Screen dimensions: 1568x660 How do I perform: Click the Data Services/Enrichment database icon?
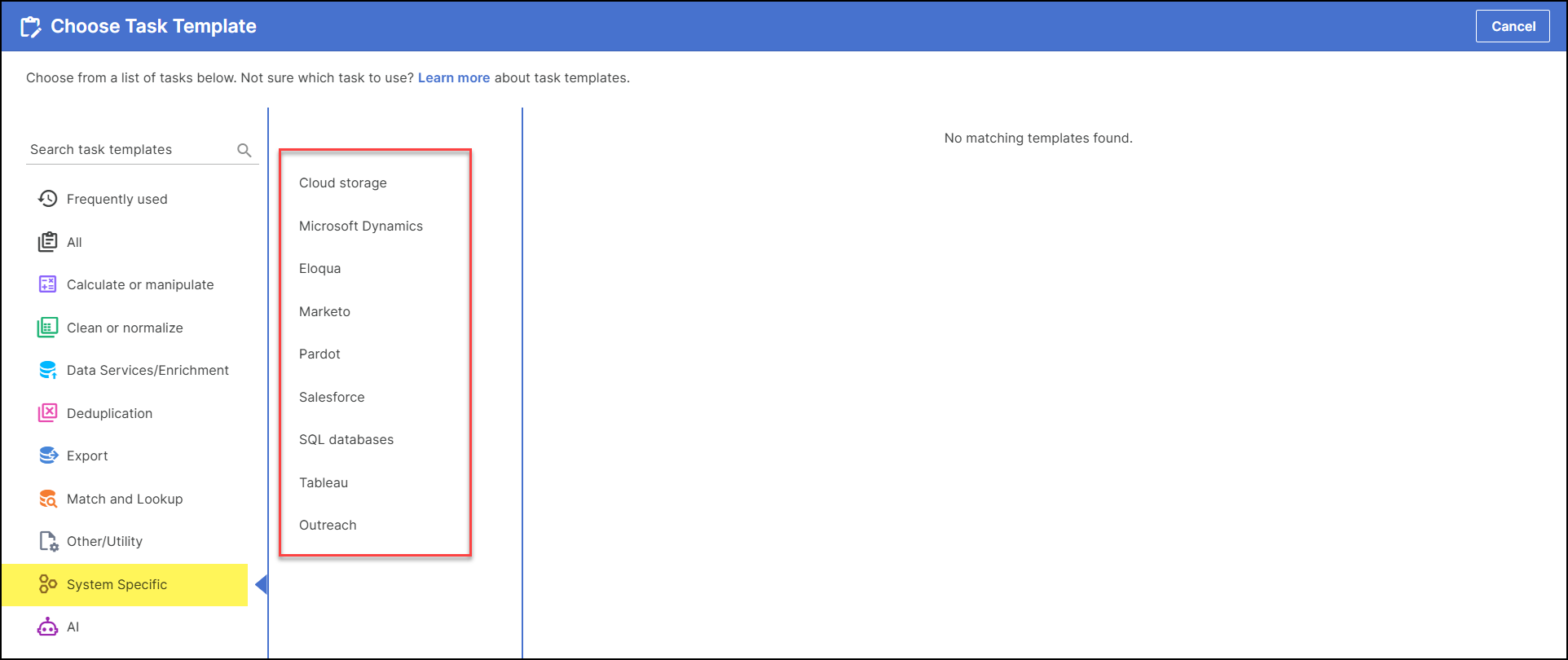(48, 370)
